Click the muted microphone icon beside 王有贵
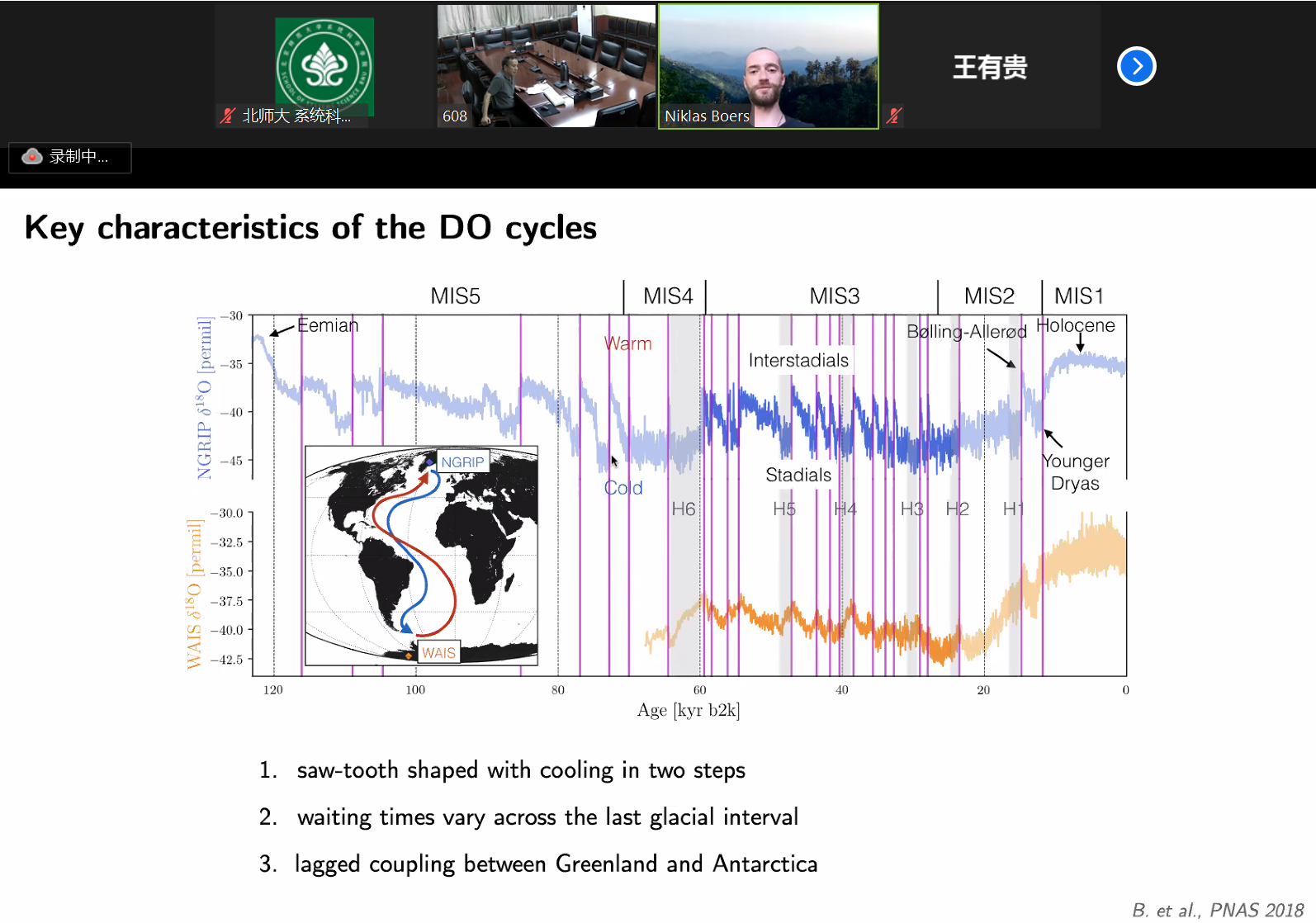This screenshot has width=1316, height=923. pos(893,116)
